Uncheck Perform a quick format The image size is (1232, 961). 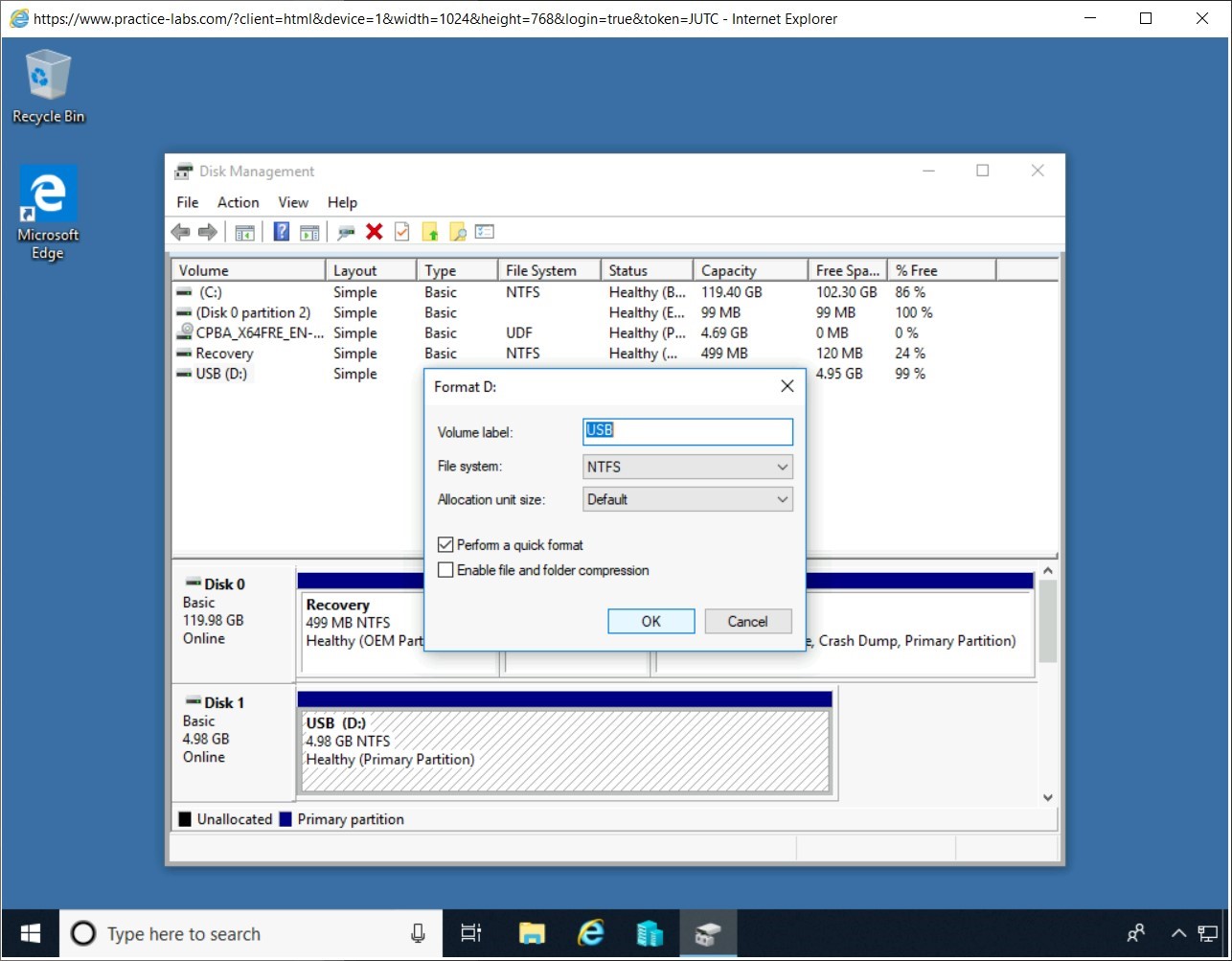coord(445,544)
